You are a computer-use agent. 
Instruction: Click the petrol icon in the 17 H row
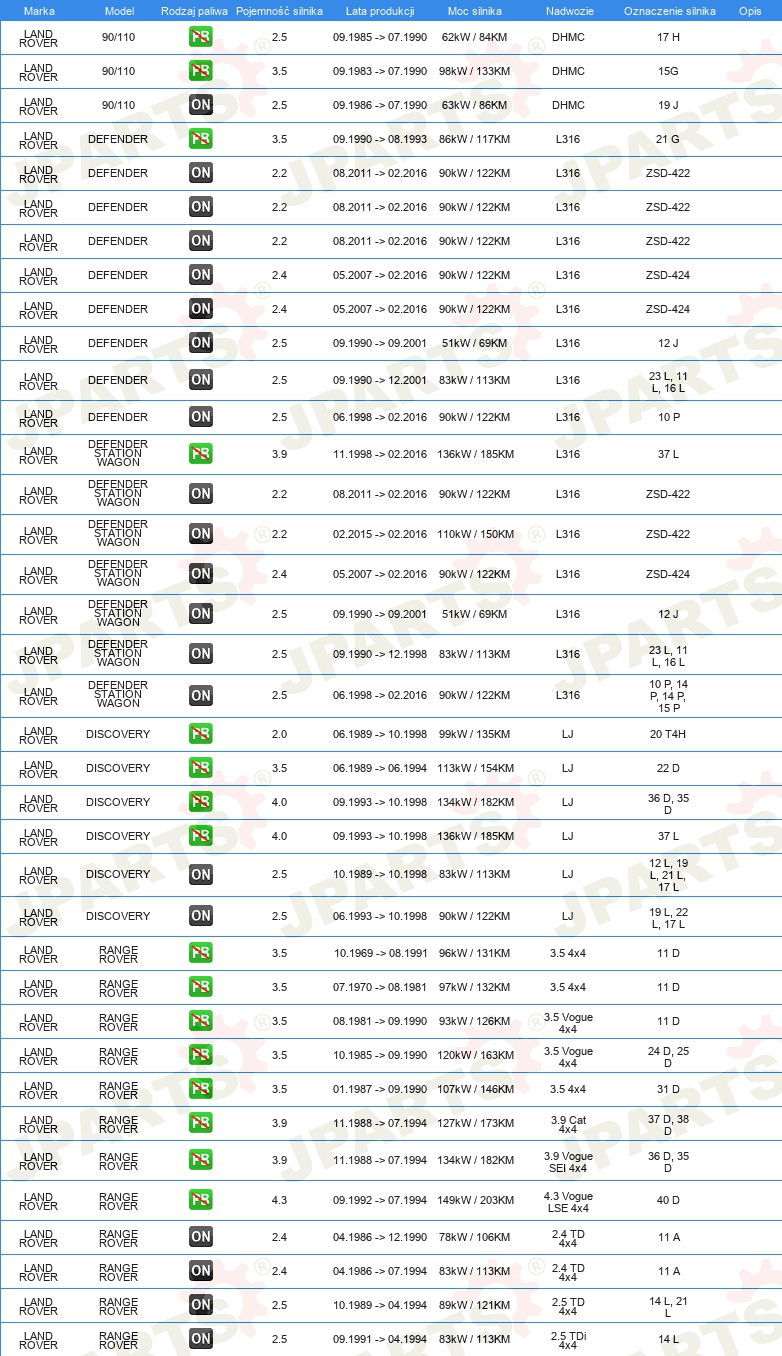tap(201, 37)
